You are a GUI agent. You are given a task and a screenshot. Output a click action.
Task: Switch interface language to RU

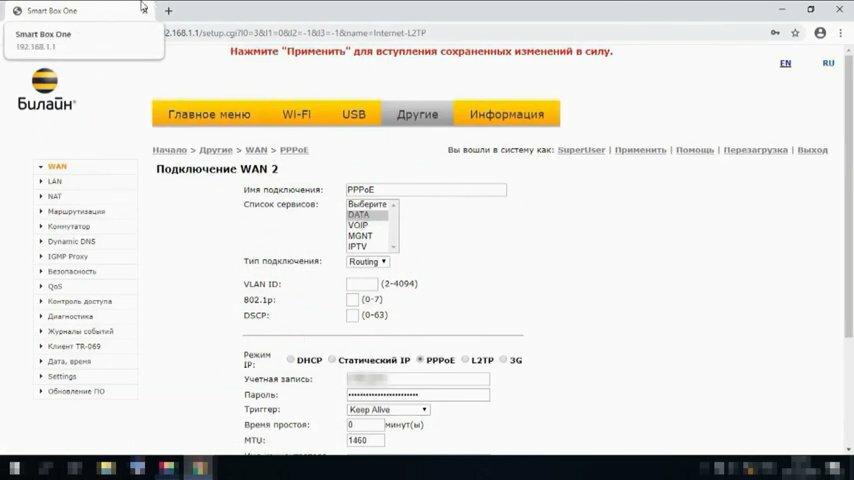(x=828, y=63)
